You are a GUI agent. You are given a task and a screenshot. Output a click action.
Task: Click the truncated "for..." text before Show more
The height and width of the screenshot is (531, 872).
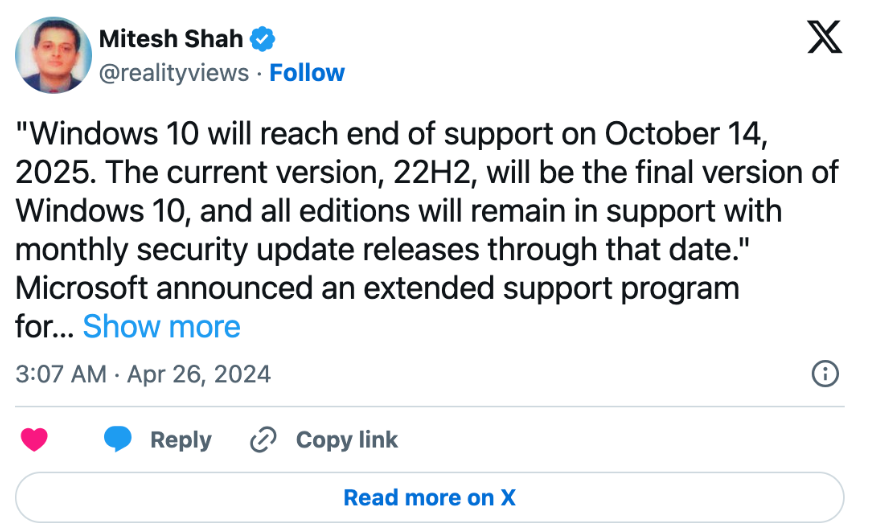(x=44, y=327)
